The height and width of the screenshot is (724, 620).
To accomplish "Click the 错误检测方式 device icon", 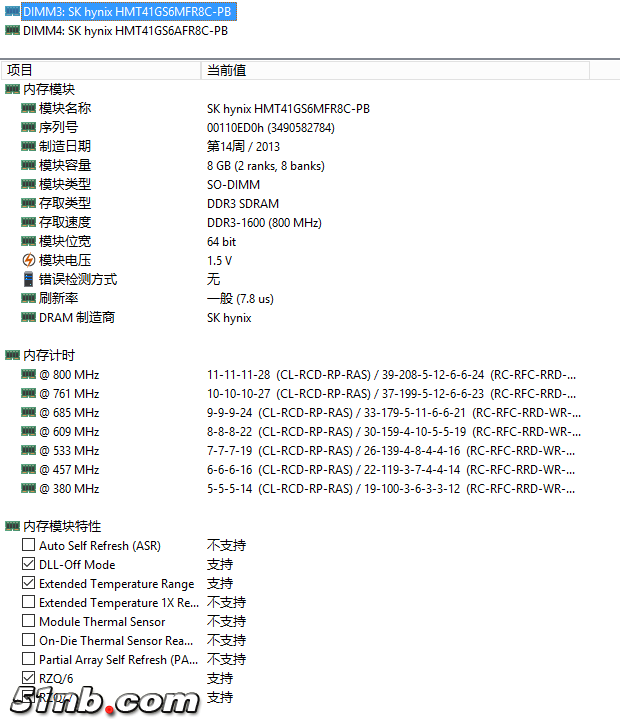I will pyautogui.click(x=29, y=279).
